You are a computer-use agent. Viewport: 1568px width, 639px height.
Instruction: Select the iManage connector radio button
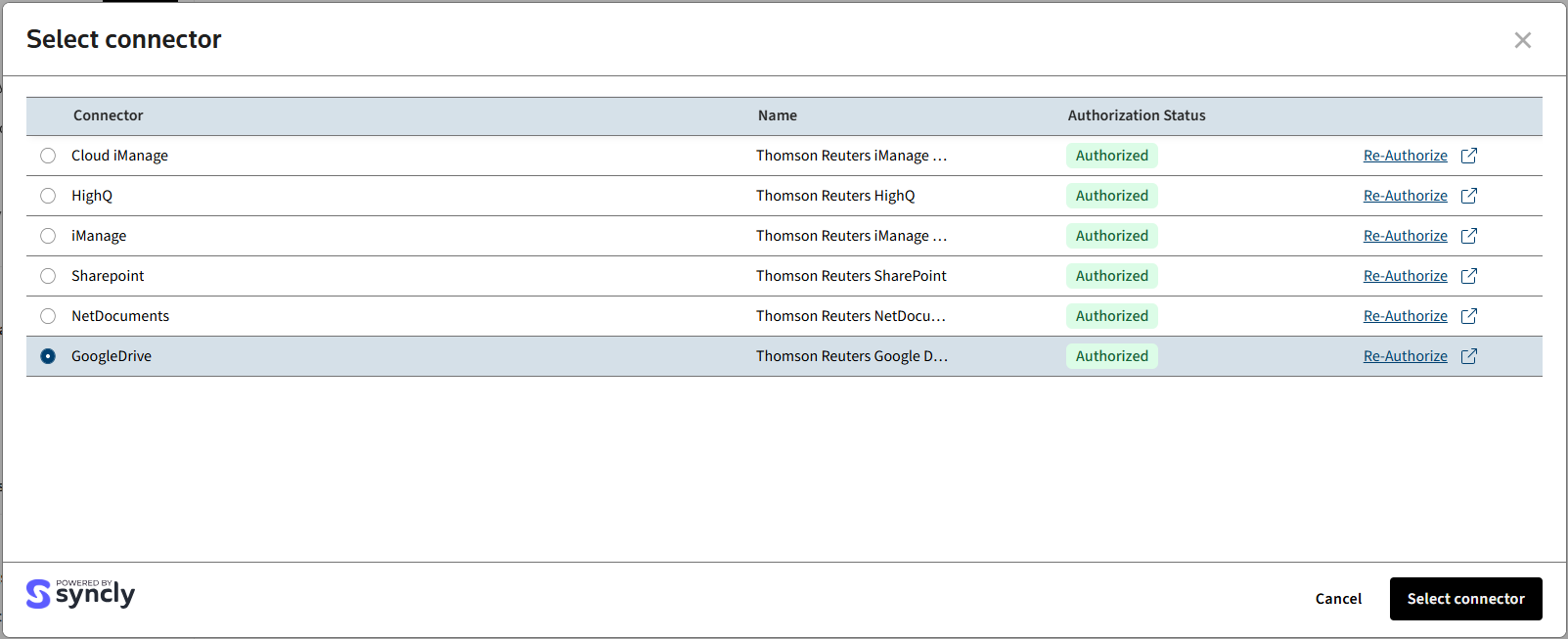[x=48, y=236]
